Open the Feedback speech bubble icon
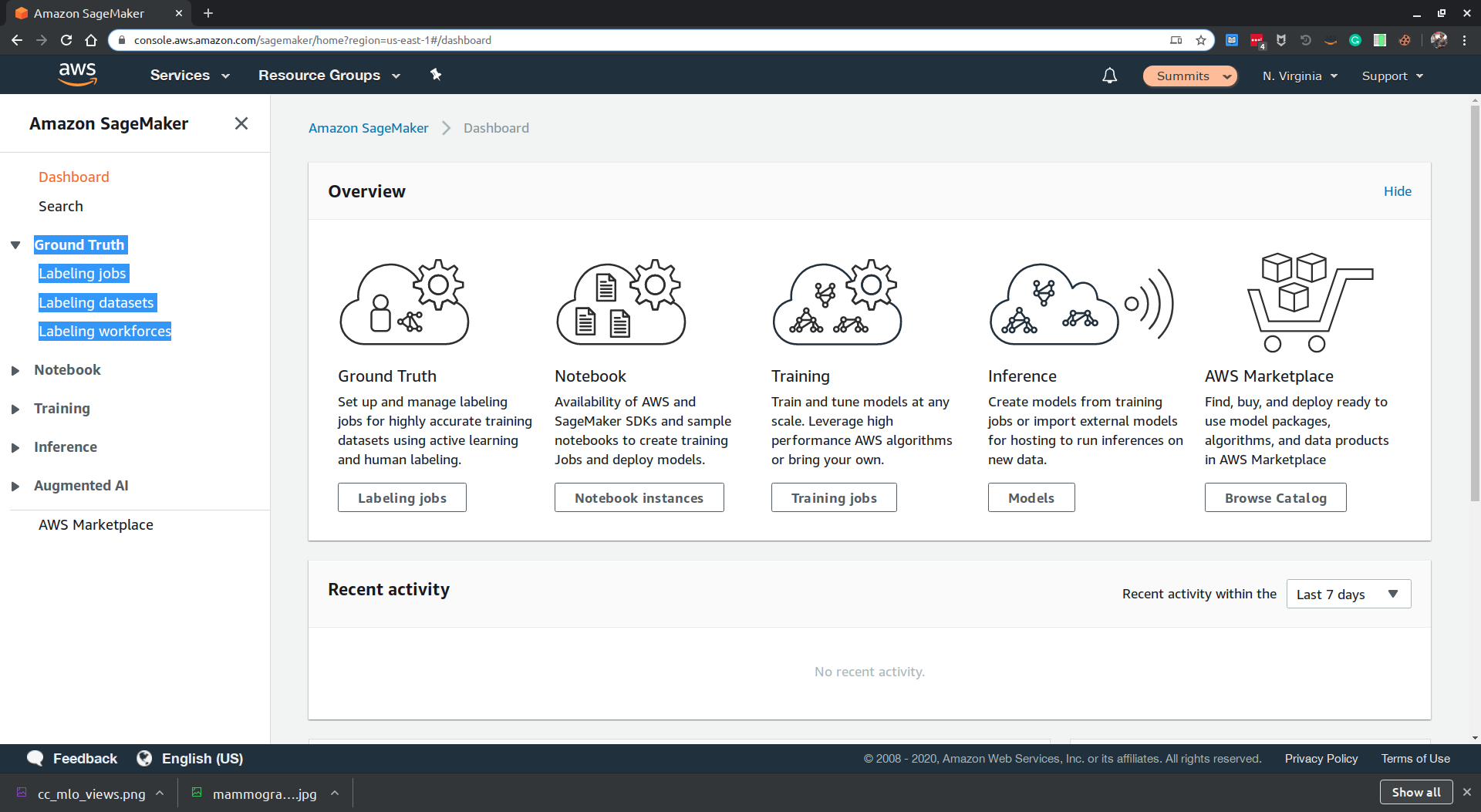The width and height of the screenshot is (1481, 812). point(35,758)
